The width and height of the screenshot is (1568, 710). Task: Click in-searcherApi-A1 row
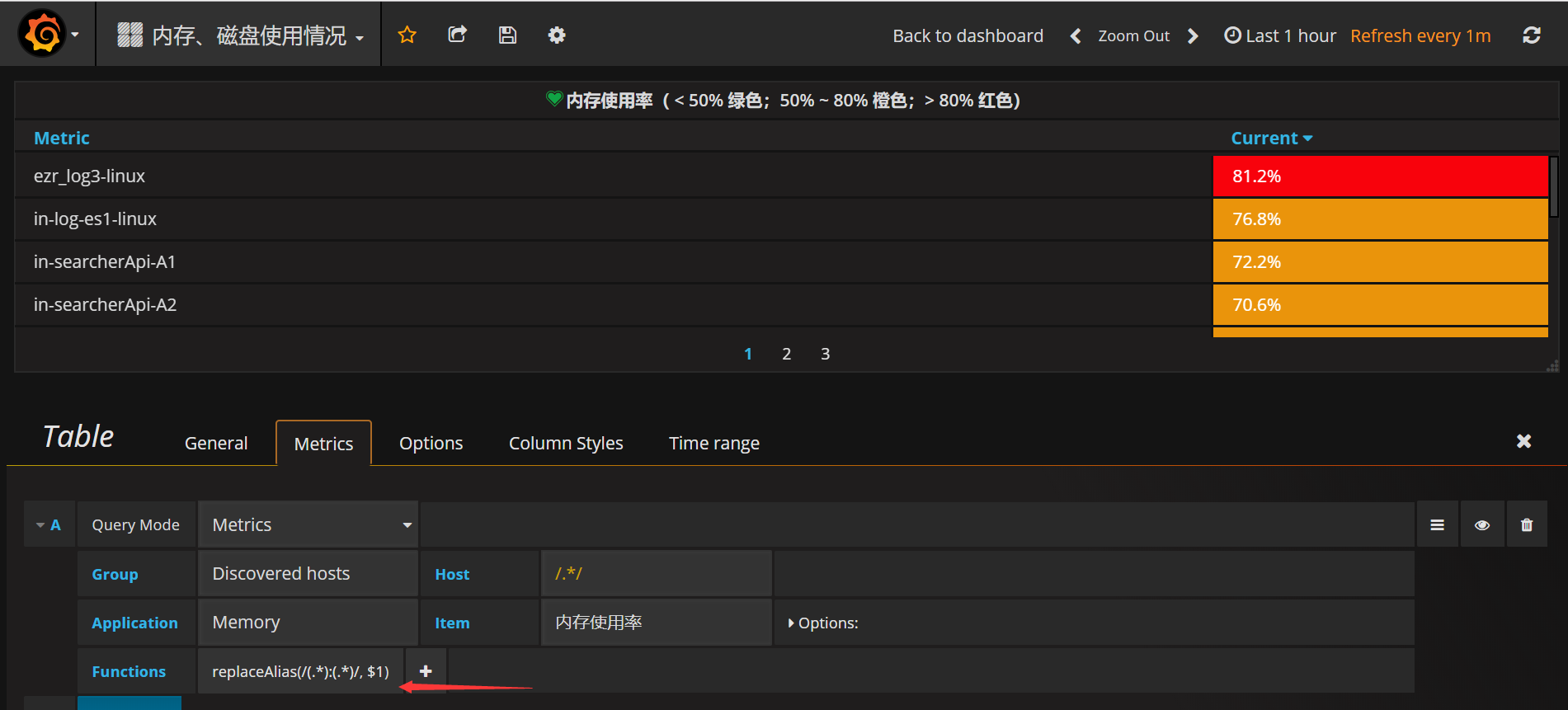613,261
